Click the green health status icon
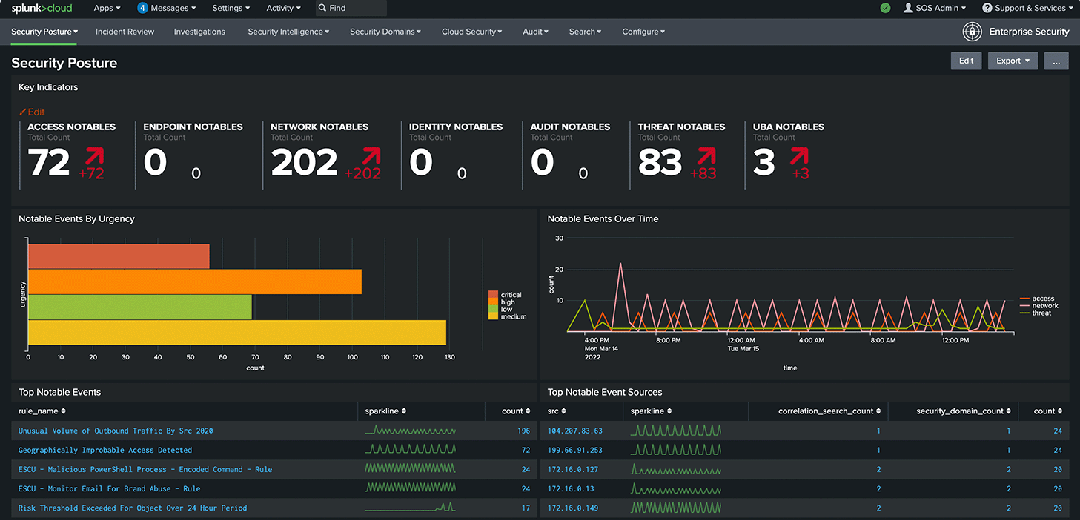Screen dimensions: 1080x520 pos(885,8)
